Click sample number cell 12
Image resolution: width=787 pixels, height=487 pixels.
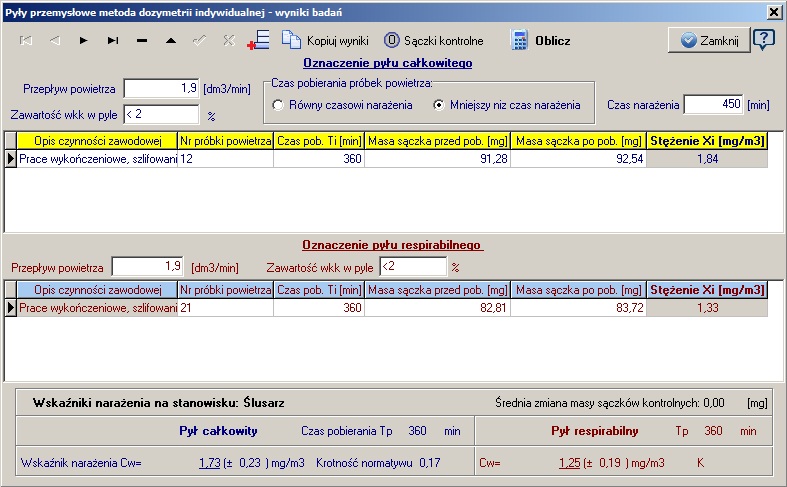[226, 159]
